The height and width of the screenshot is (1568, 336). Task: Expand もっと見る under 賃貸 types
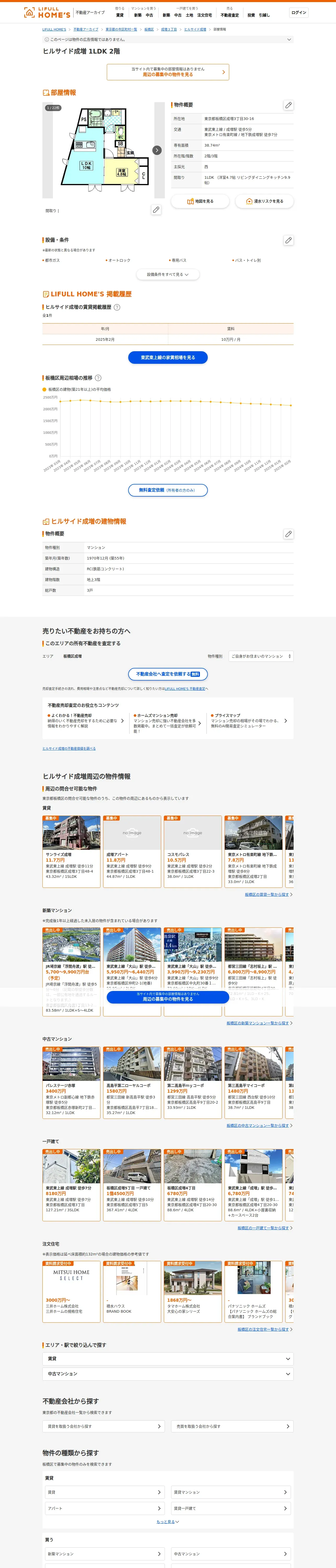click(168, 1522)
